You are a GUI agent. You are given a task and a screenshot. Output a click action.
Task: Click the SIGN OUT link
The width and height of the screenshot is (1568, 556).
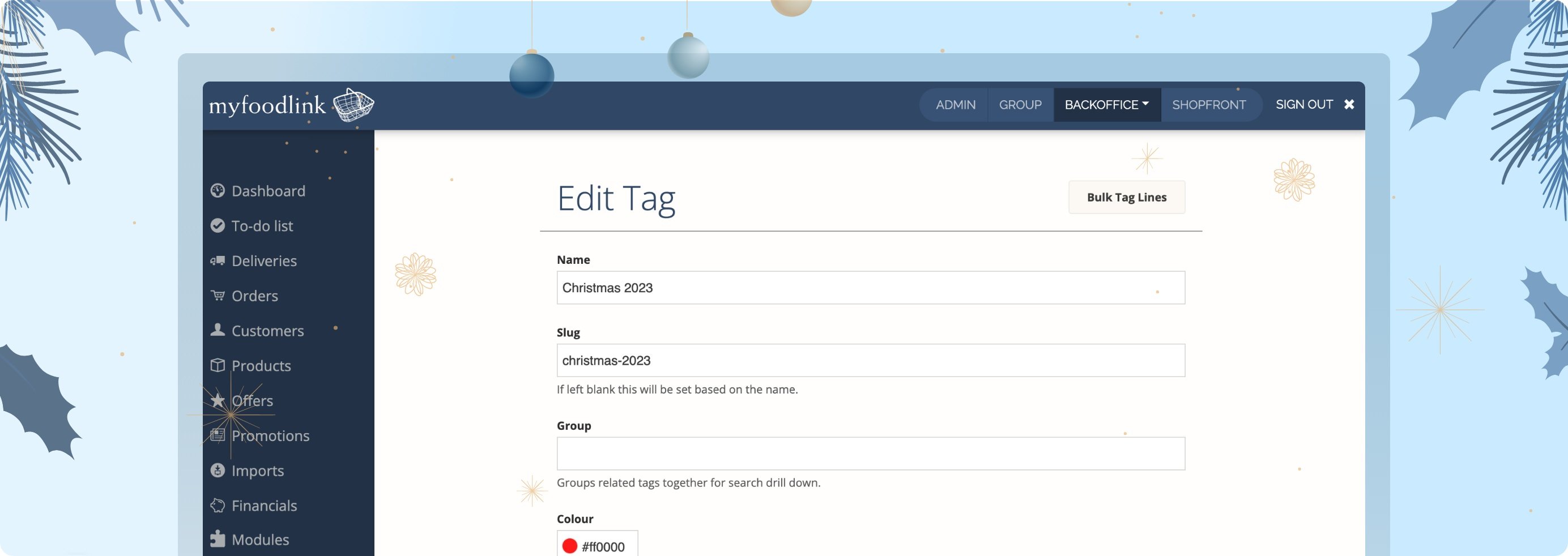click(x=1304, y=105)
